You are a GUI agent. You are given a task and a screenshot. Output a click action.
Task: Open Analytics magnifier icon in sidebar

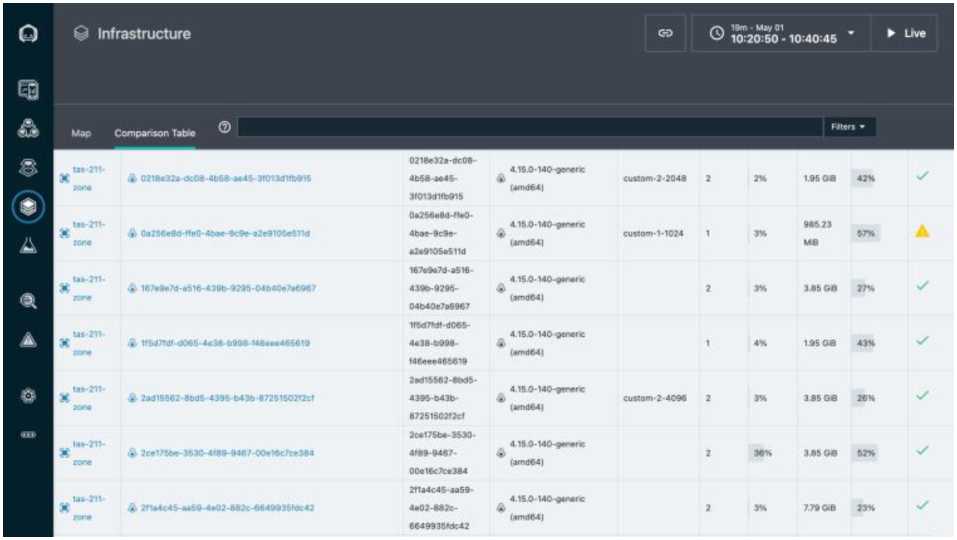click(29, 299)
